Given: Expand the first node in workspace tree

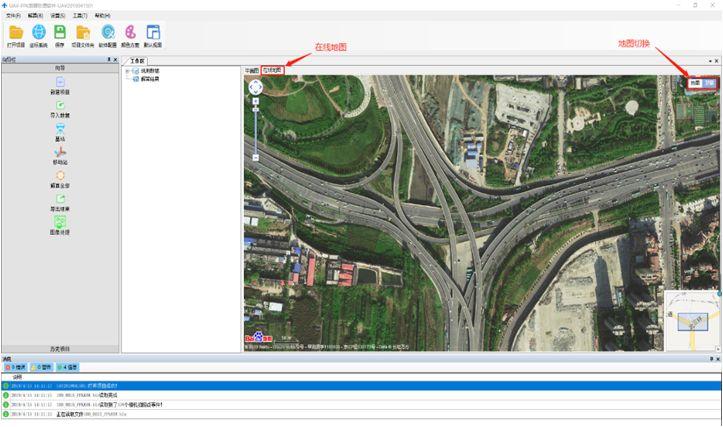Looking at the screenshot, I should point(127,71).
